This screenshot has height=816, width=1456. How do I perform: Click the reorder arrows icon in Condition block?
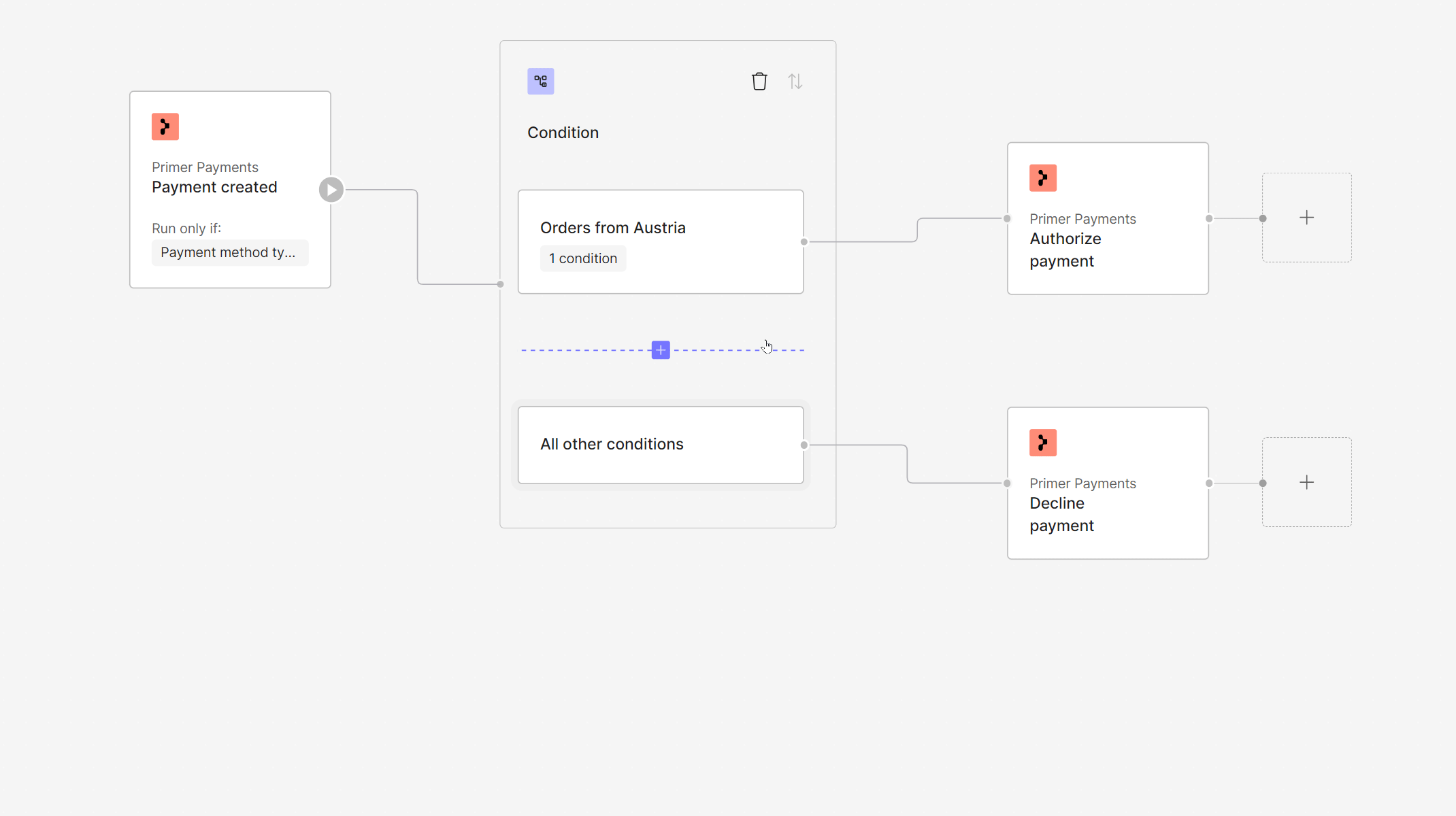(x=795, y=82)
